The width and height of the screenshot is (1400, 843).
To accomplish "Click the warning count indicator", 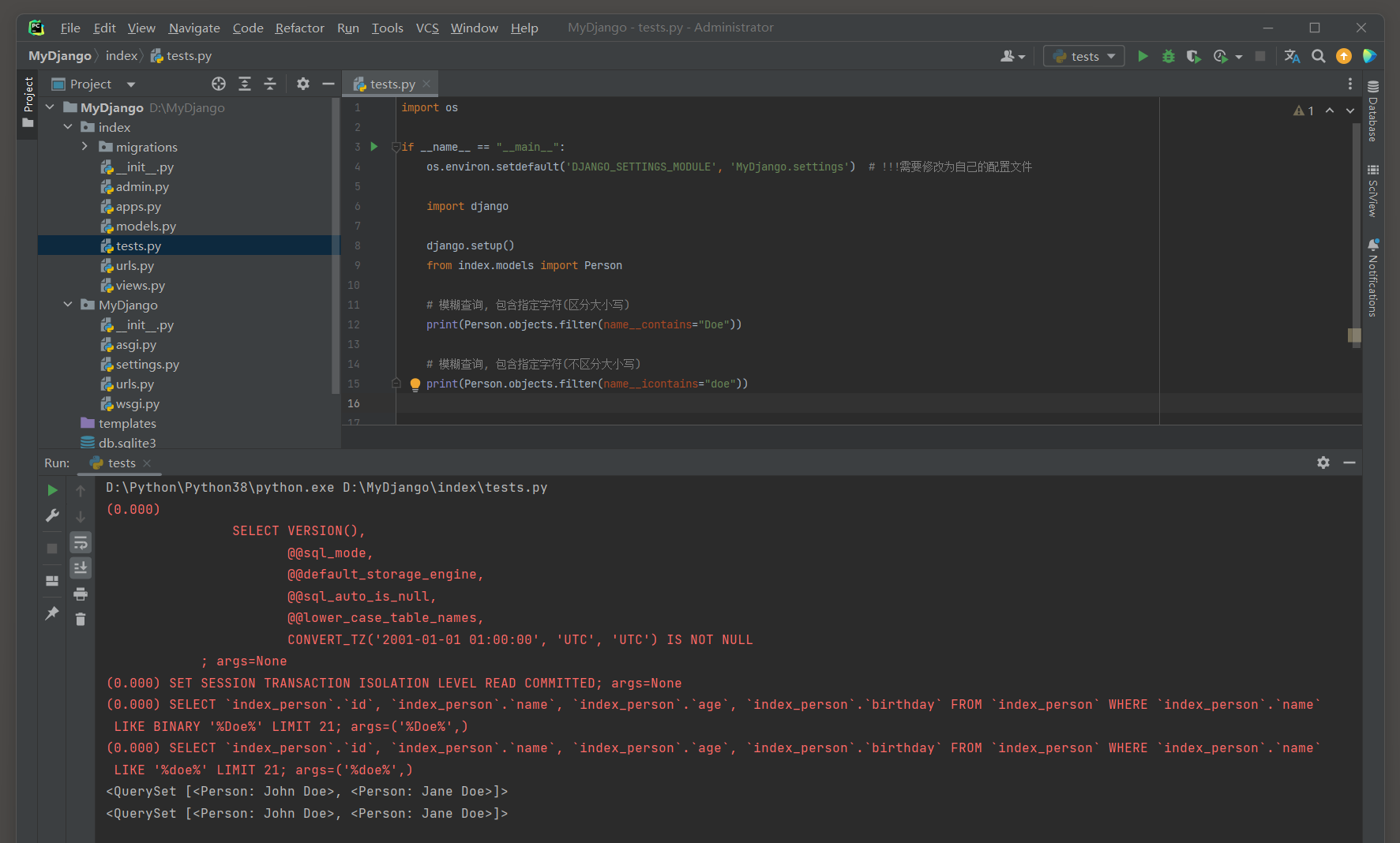I will pos(1304,111).
